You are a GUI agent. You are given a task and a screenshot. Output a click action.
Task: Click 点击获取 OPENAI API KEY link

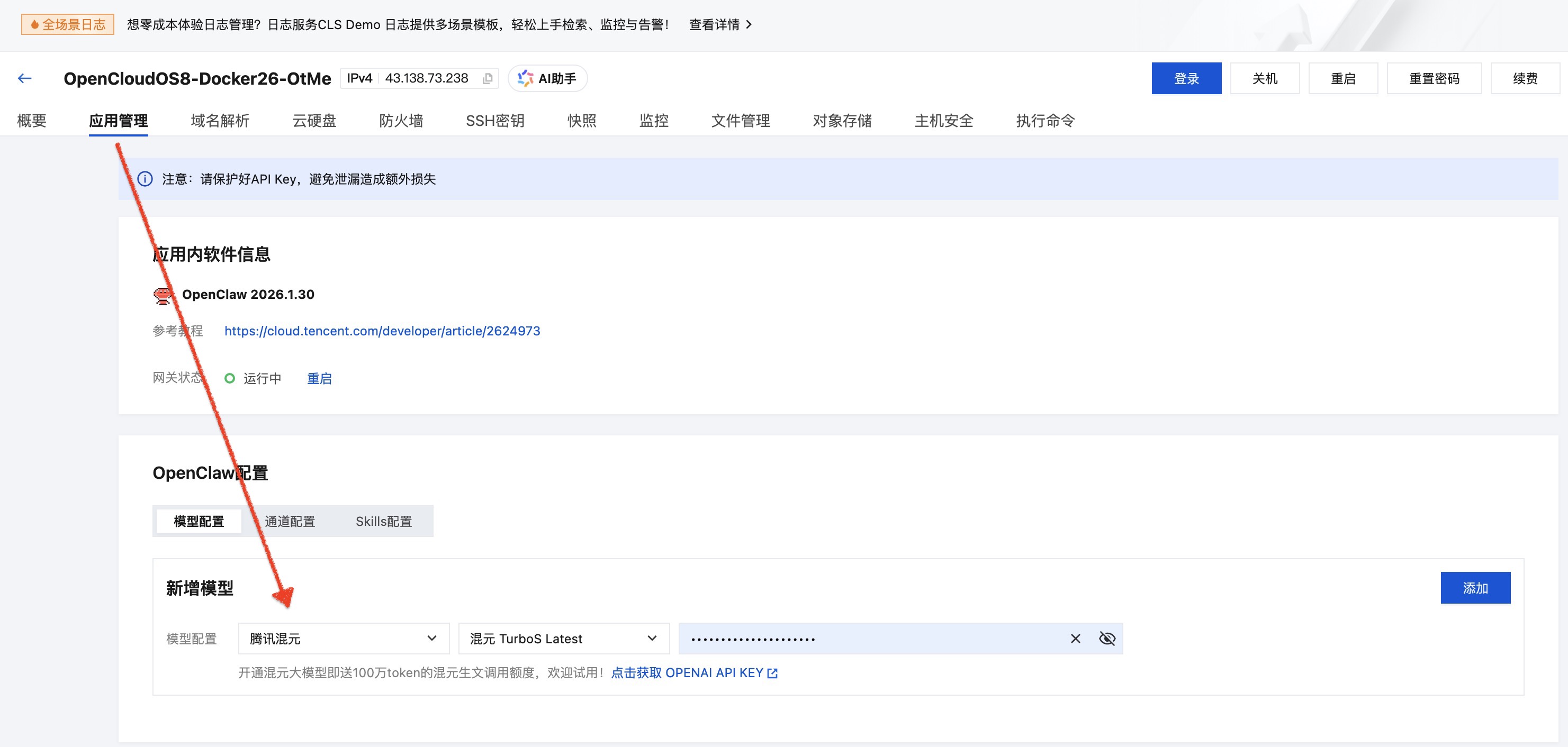tap(694, 673)
